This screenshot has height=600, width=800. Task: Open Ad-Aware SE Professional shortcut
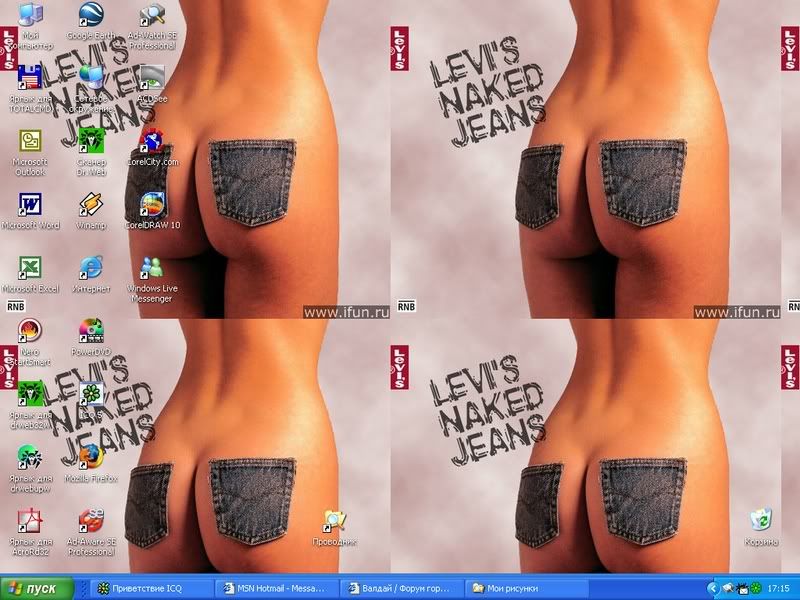tap(91, 521)
